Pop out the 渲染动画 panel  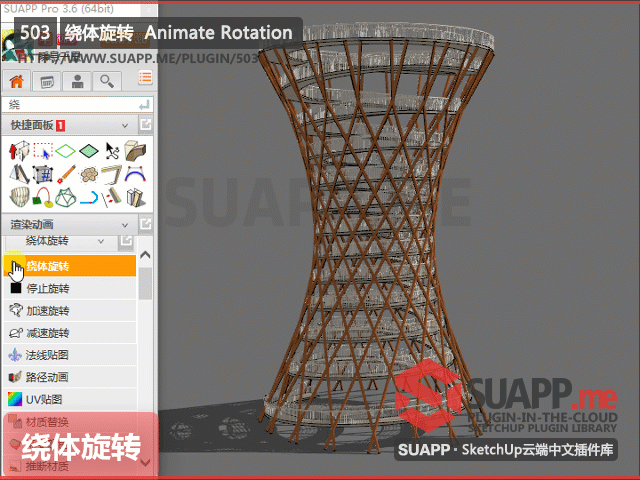(x=145, y=224)
